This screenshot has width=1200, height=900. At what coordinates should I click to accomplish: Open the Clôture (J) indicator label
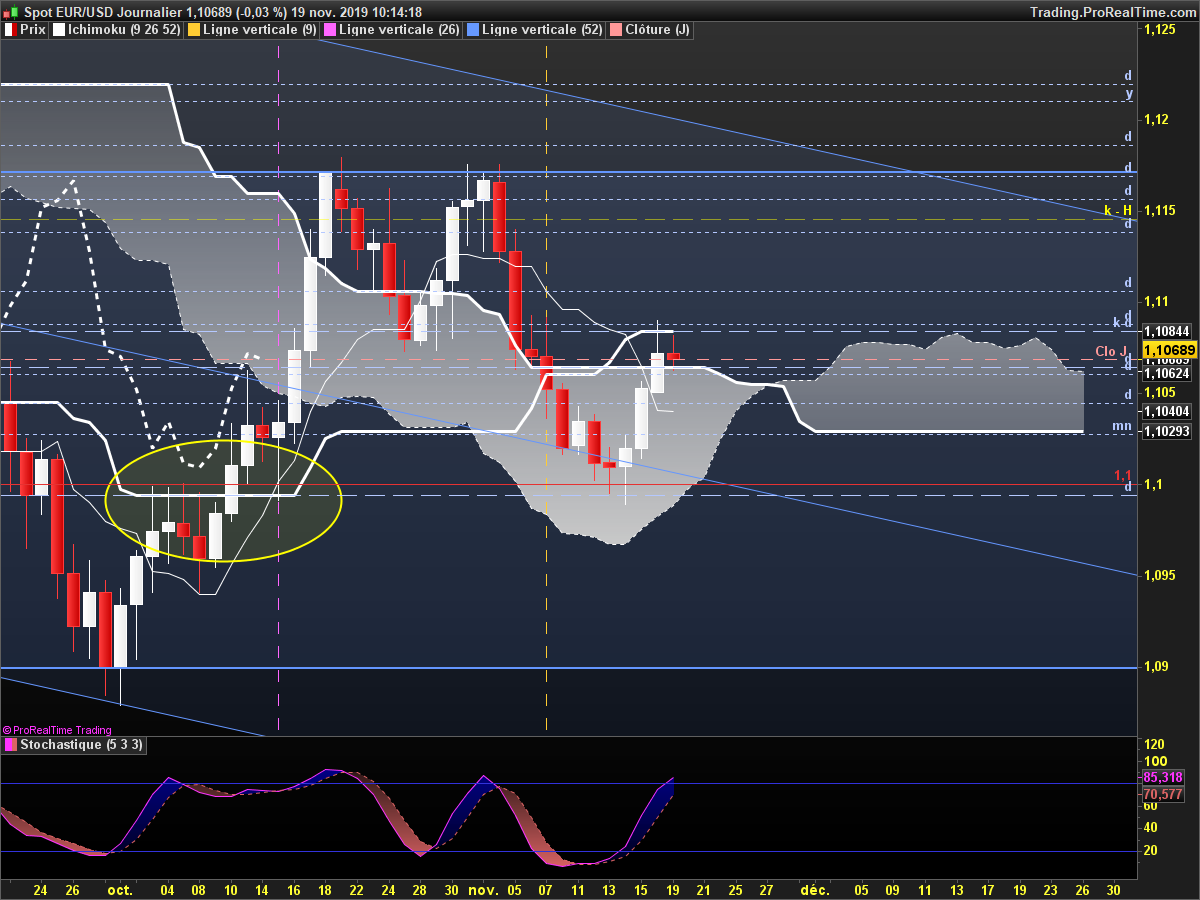pyautogui.click(x=657, y=30)
